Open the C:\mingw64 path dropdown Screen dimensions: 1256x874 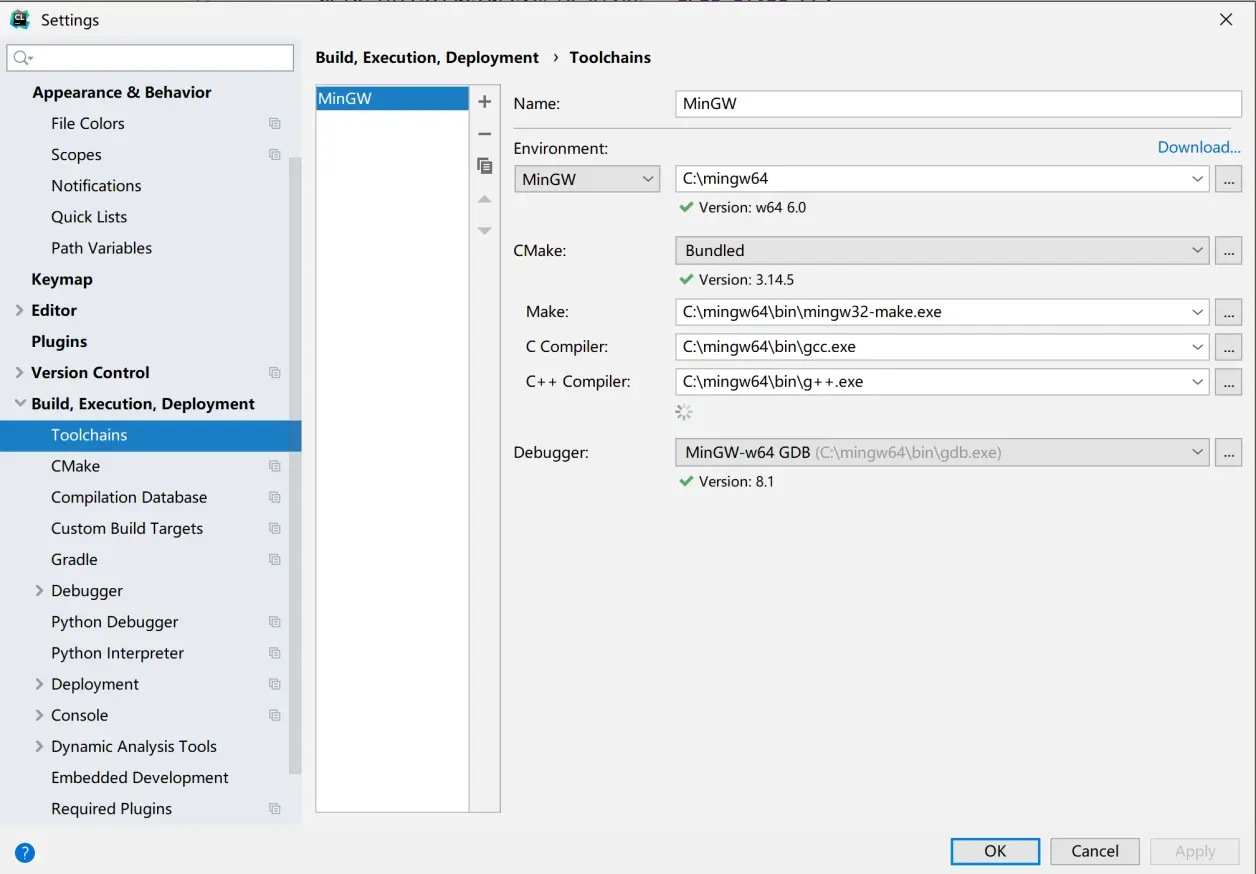pyautogui.click(x=1198, y=179)
